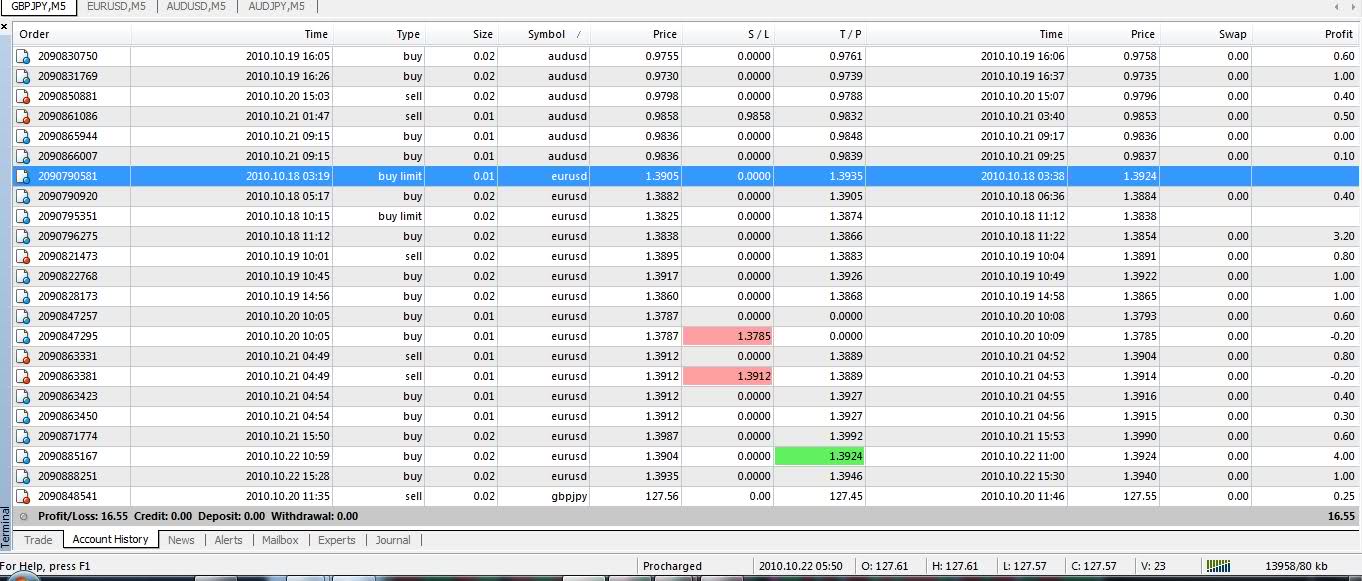
Task: Open the Trade tab
Action: (38, 540)
